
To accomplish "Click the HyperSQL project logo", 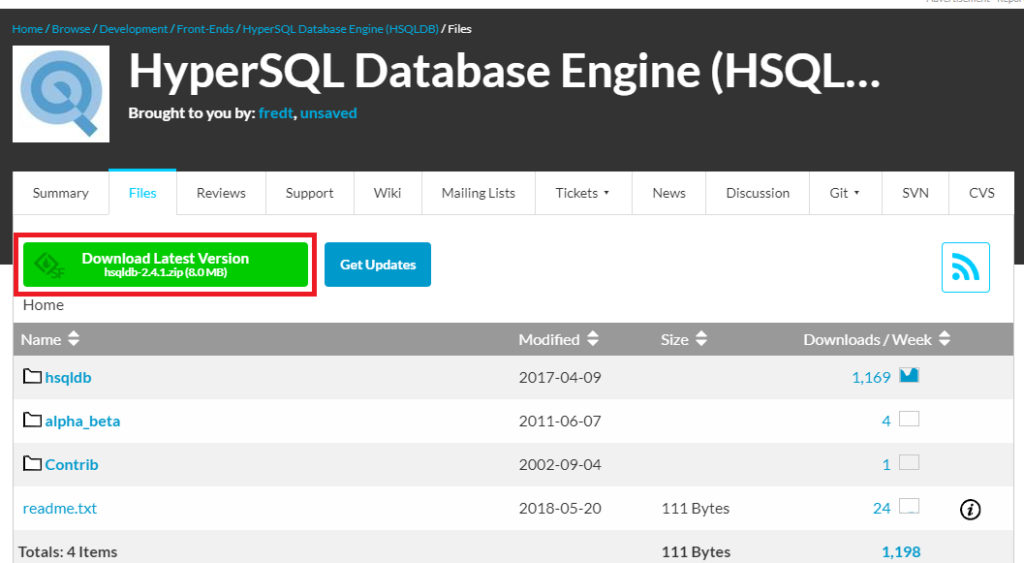I will click(x=61, y=94).
